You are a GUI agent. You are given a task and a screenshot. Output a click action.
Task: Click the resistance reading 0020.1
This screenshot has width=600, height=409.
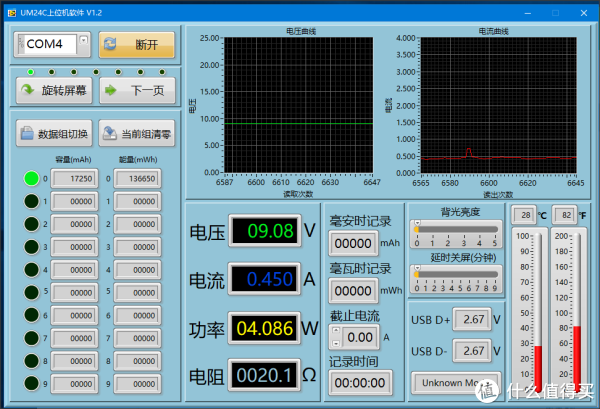(264, 376)
